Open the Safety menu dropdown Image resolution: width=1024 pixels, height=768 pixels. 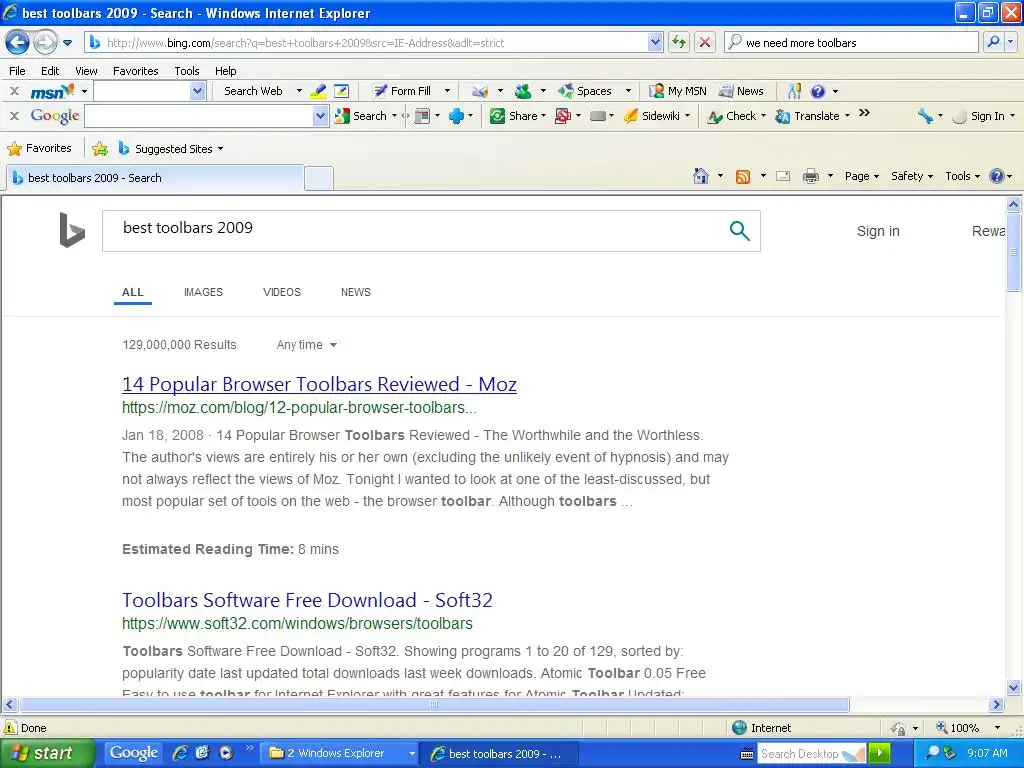click(912, 176)
